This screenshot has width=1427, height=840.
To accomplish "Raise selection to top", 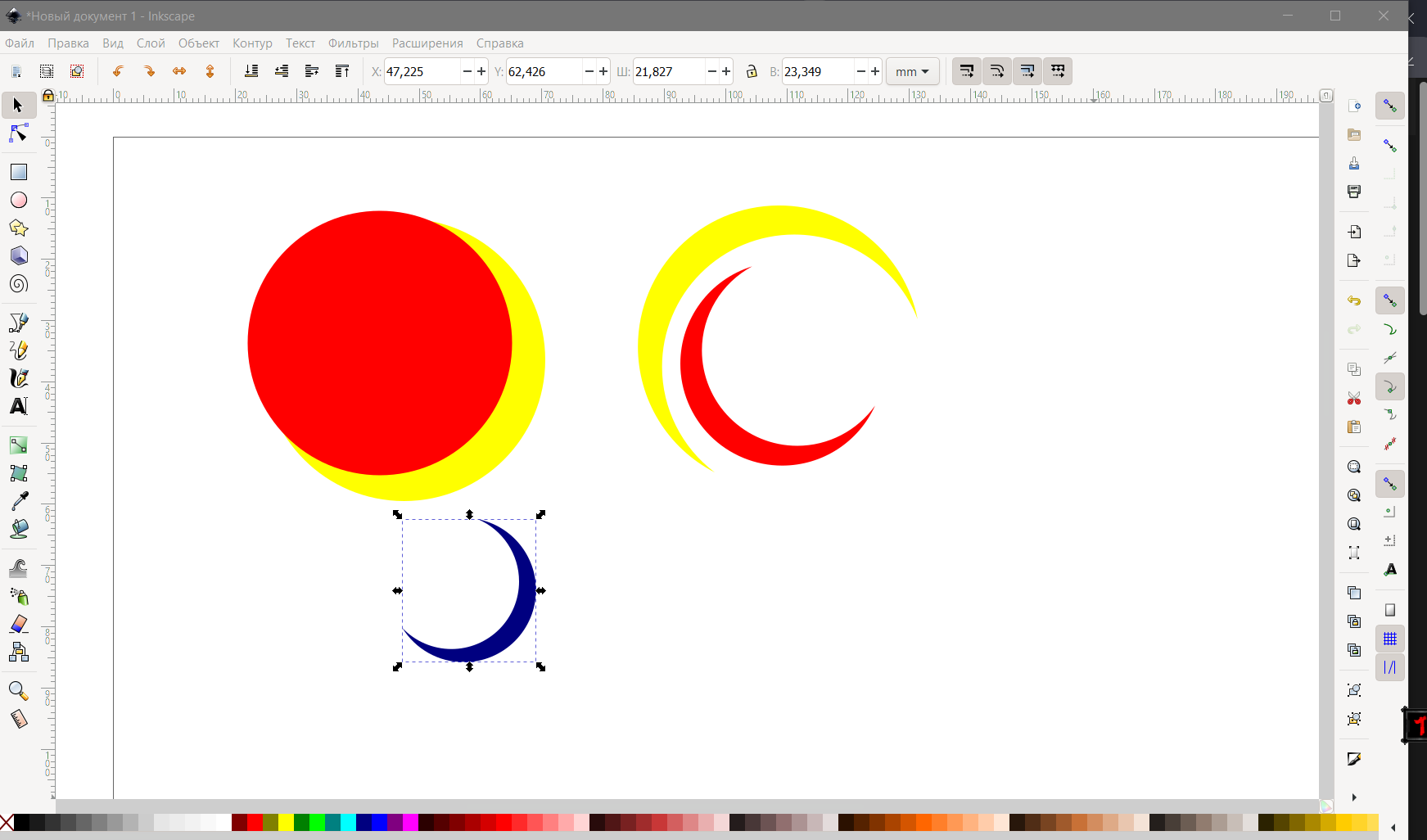I will pyautogui.click(x=342, y=71).
